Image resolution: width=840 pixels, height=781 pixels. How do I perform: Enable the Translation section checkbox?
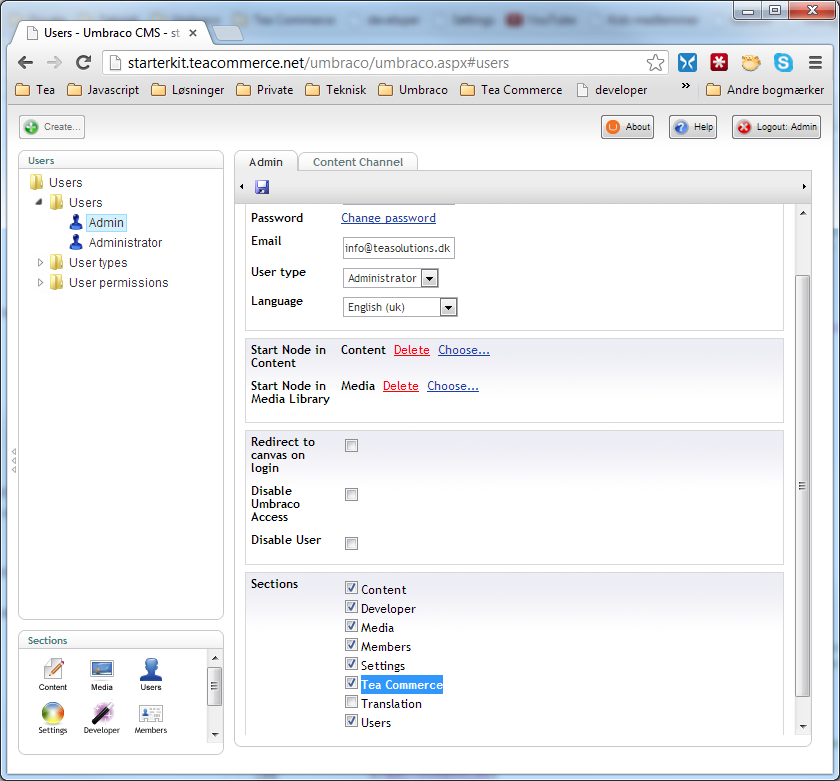351,702
